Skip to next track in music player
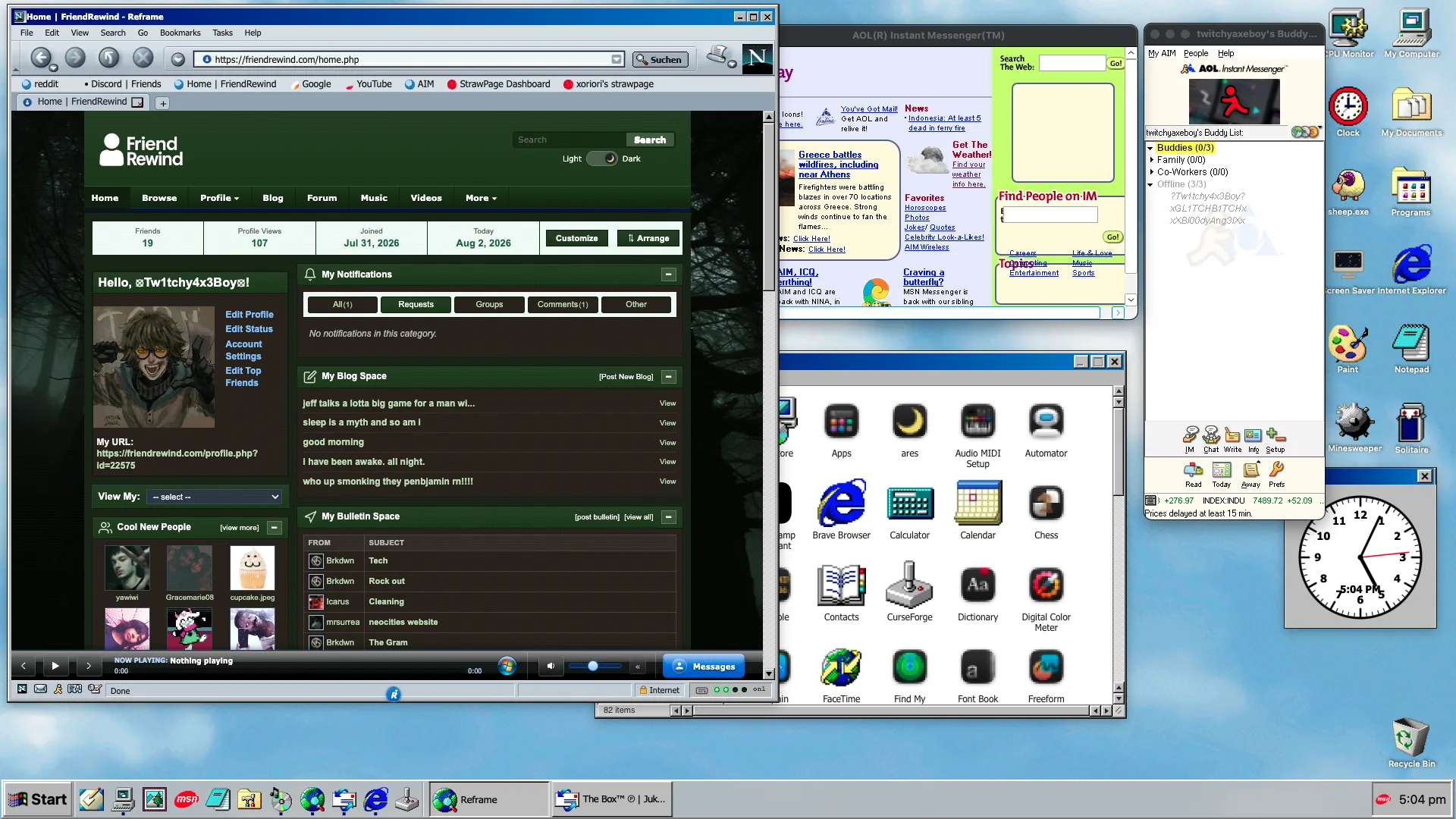Viewport: 1456px width, 819px height. (89, 666)
